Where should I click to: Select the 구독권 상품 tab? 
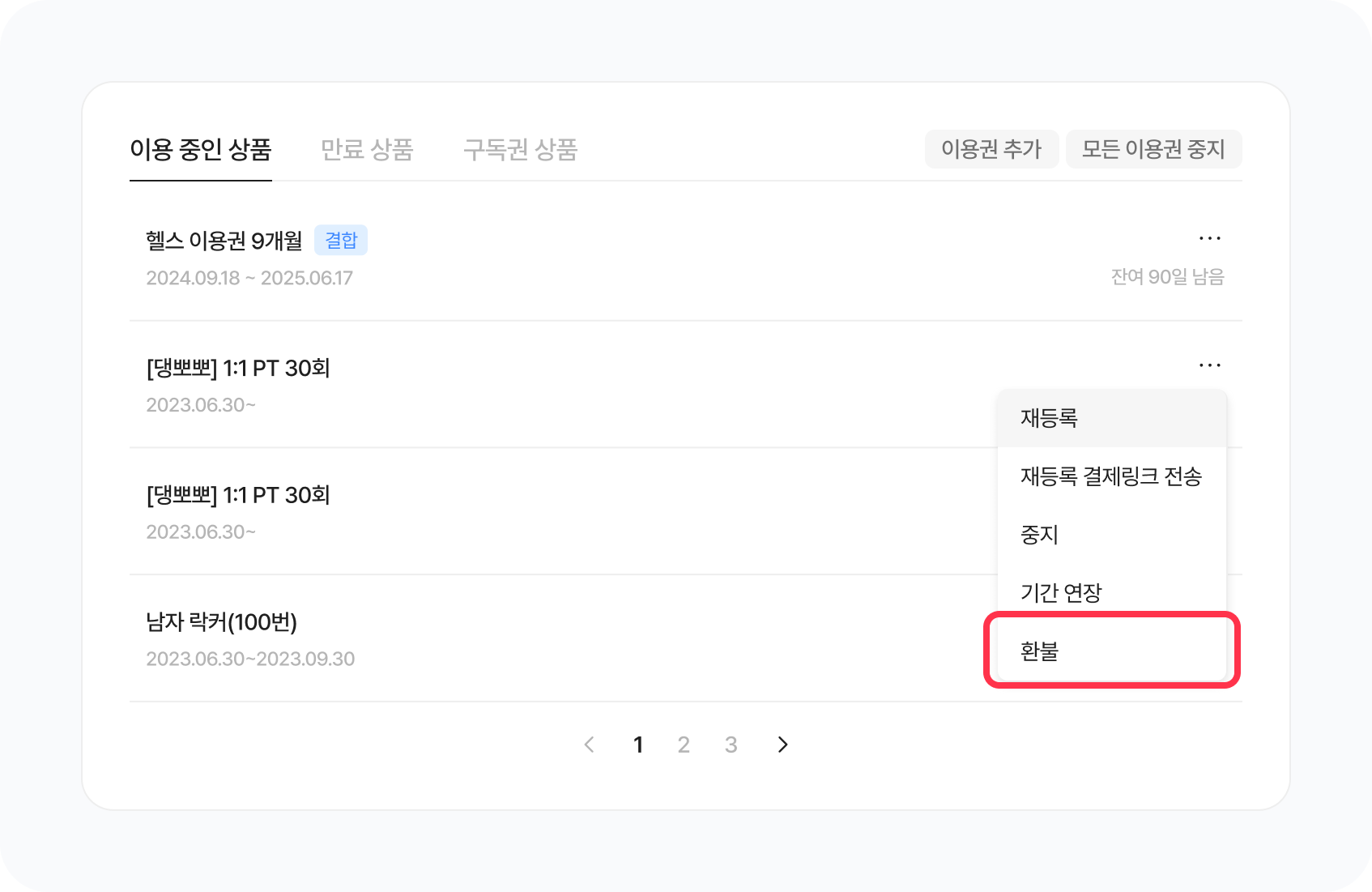coord(520,150)
